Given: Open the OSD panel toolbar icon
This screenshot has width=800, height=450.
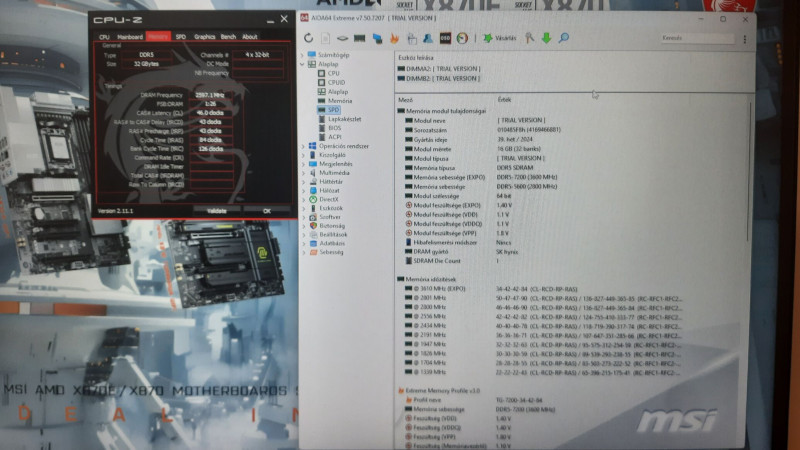Looking at the screenshot, I should pyautogui.click(x=445, y=38).
